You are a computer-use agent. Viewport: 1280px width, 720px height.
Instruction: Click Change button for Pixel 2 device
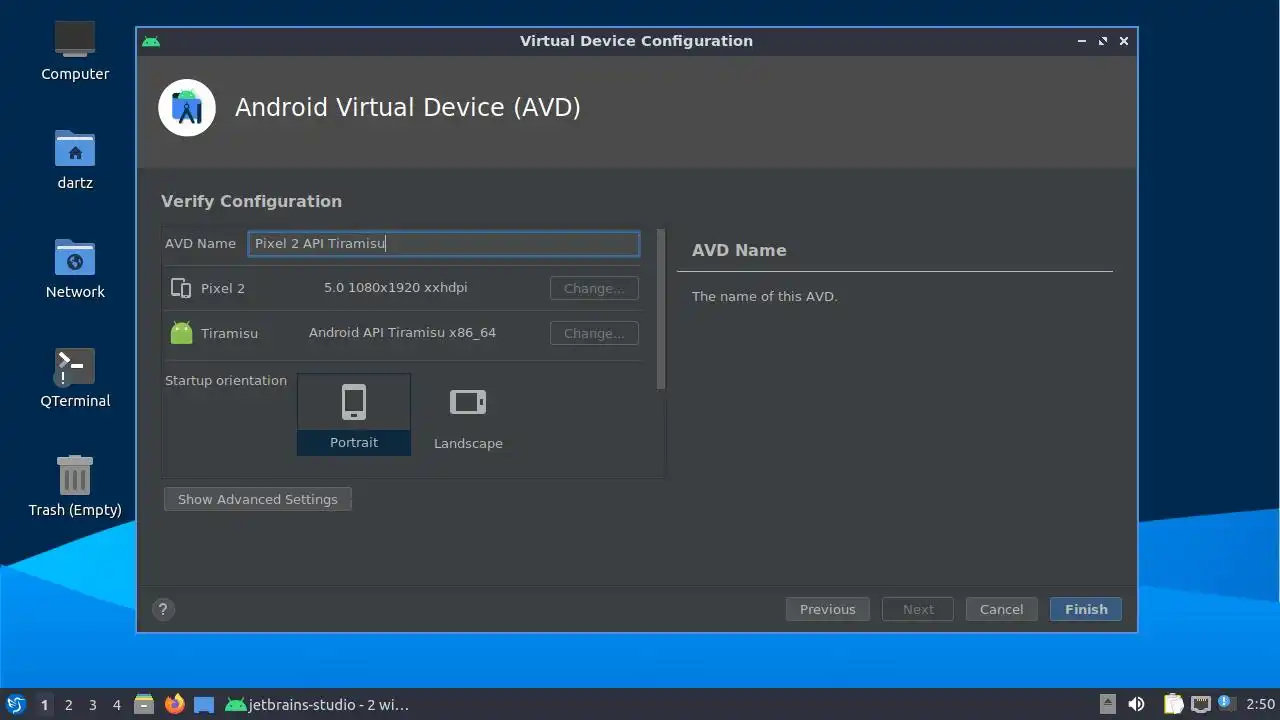click(594, 288)
